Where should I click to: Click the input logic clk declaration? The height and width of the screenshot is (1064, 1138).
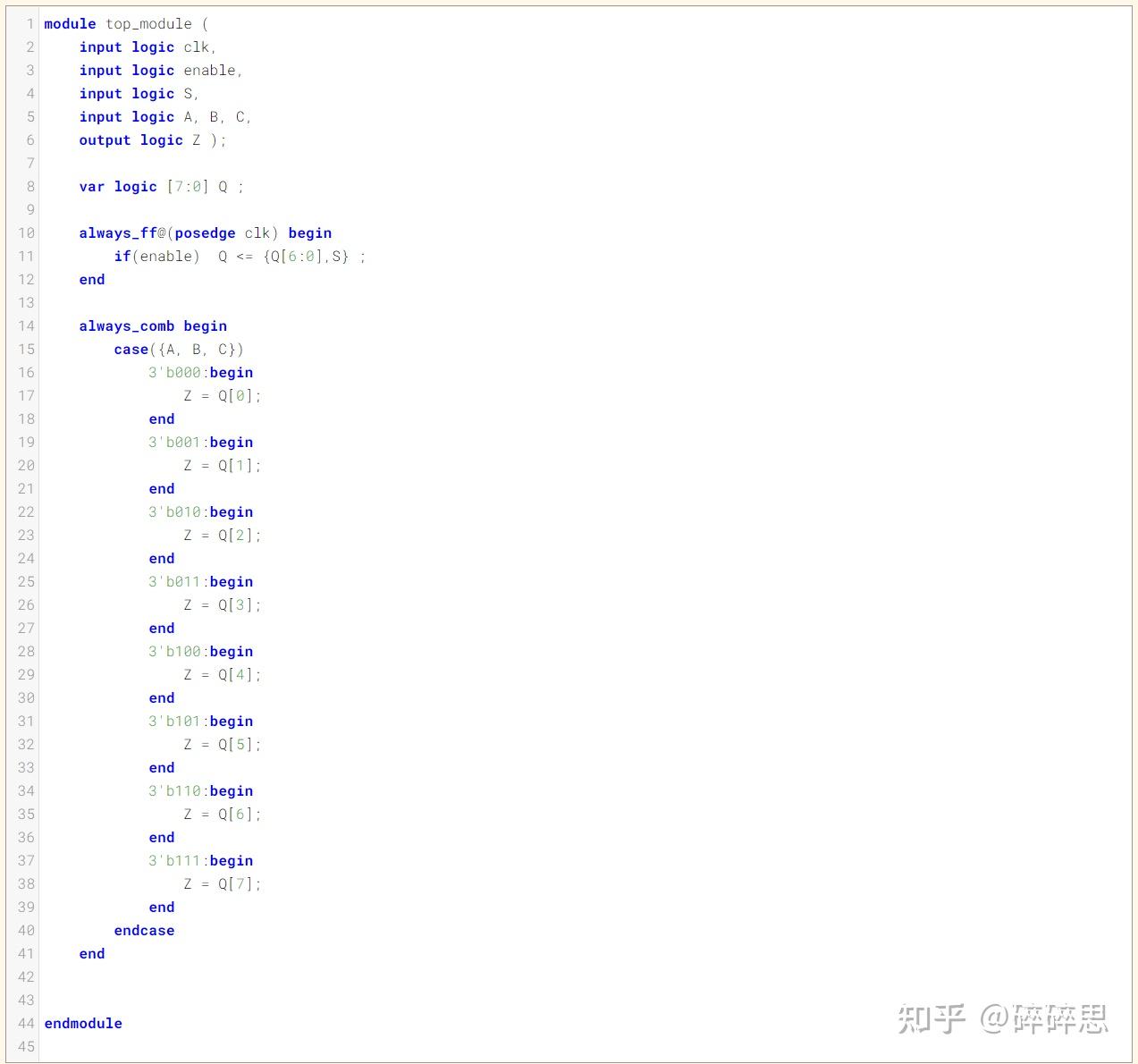pos(148,46)
